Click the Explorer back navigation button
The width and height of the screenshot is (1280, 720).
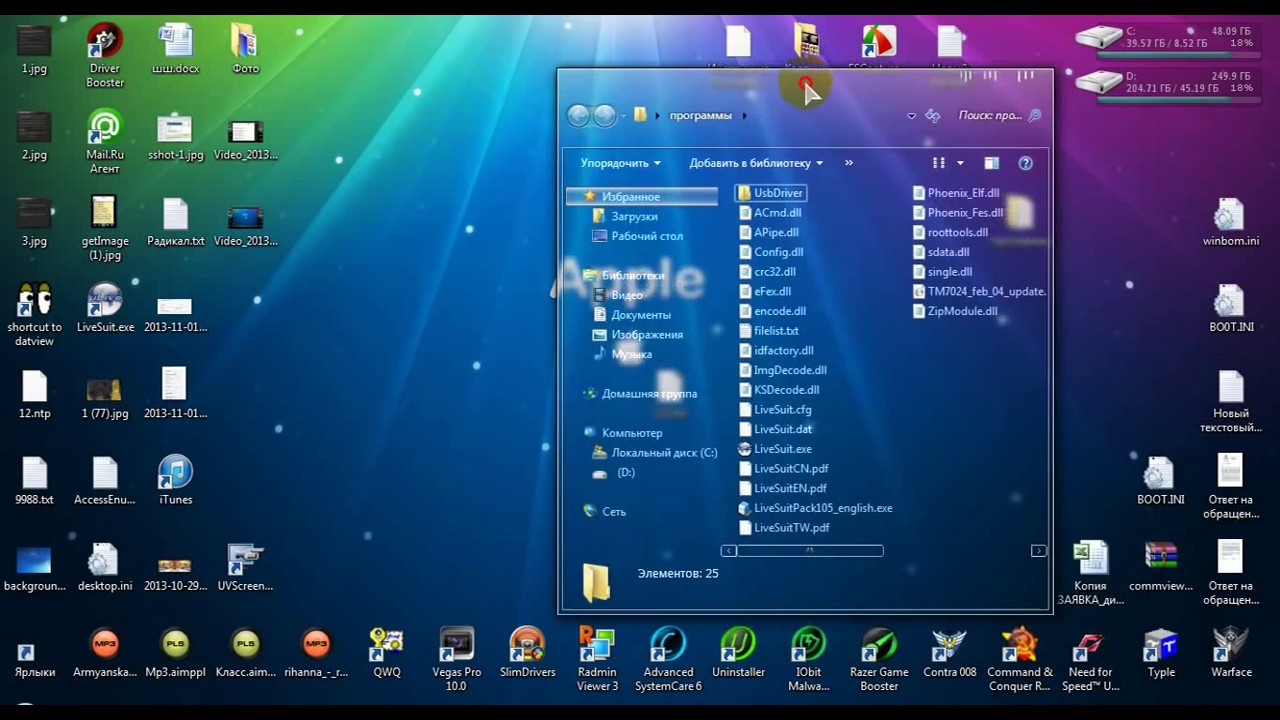click(x=578, y=115)
